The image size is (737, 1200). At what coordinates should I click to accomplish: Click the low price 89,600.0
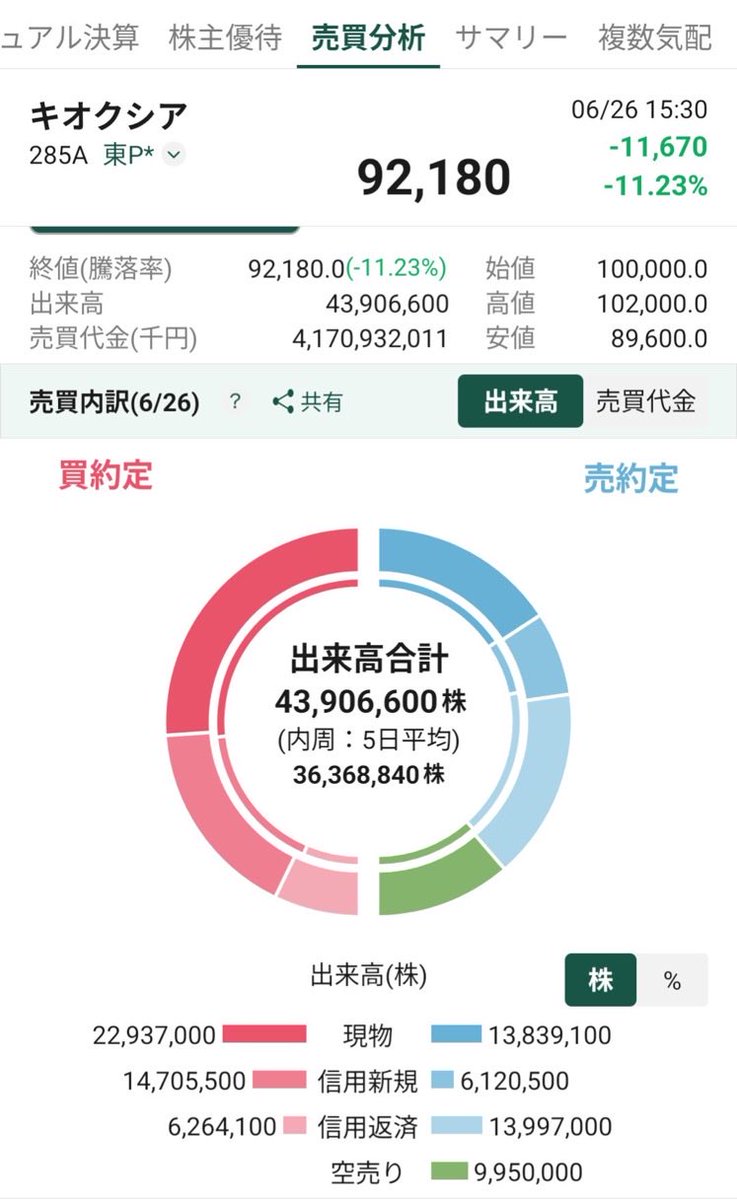(x=659, y=338)
